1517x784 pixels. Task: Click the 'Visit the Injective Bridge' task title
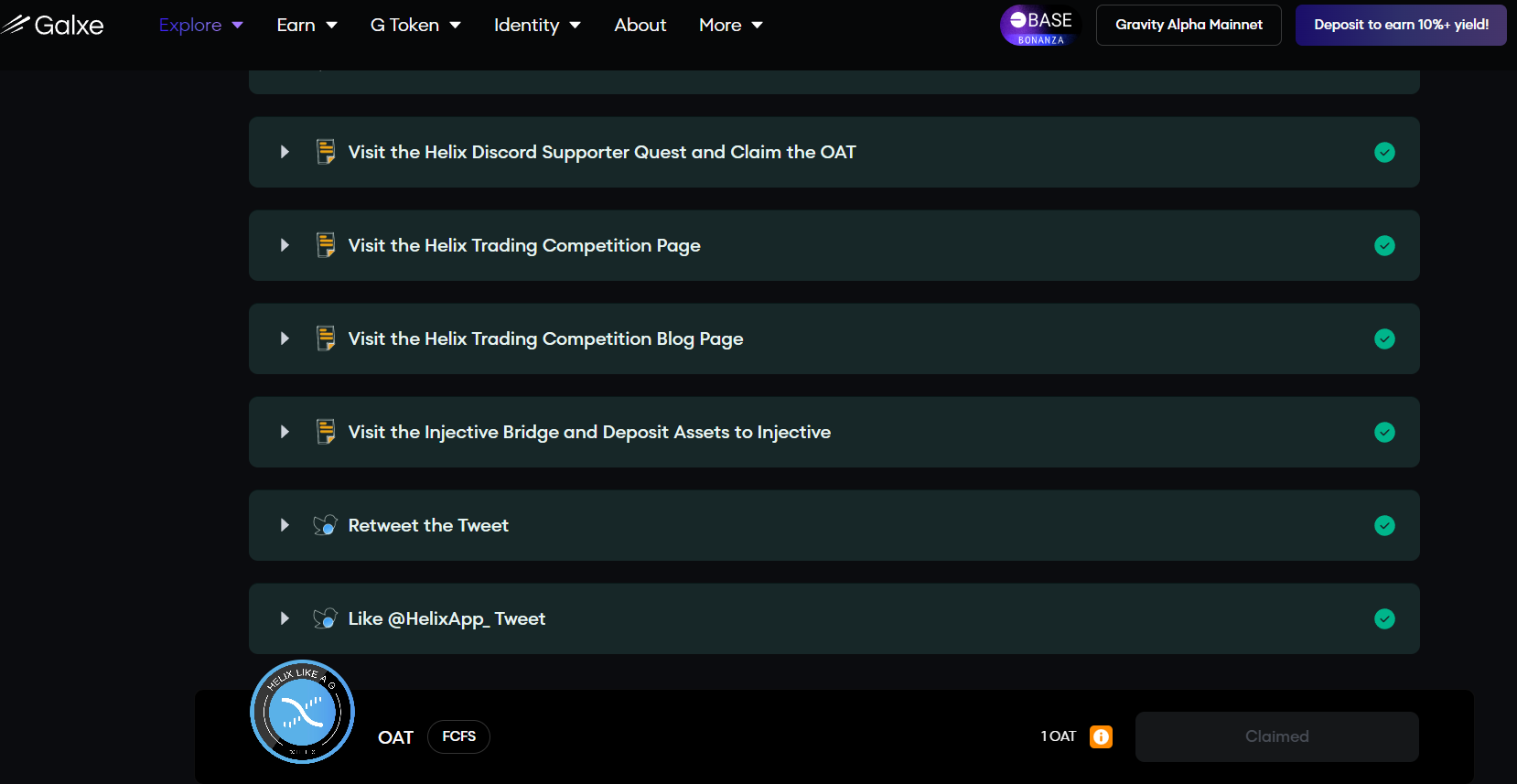click(x=589, y=432)
